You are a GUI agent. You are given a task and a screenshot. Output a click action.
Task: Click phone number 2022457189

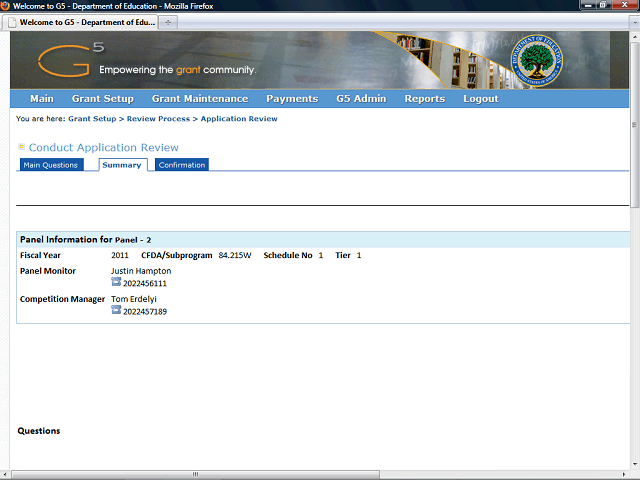tap(145, 311)
